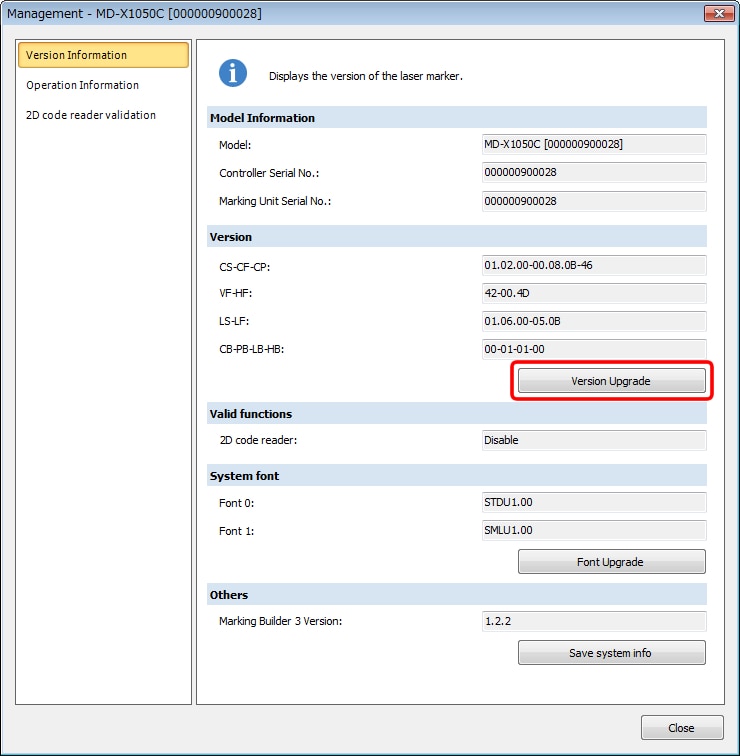This screenshot has width=740, height=756.
Task: Click the Marking Builder 3 Version field
Action: coord(593,621)
